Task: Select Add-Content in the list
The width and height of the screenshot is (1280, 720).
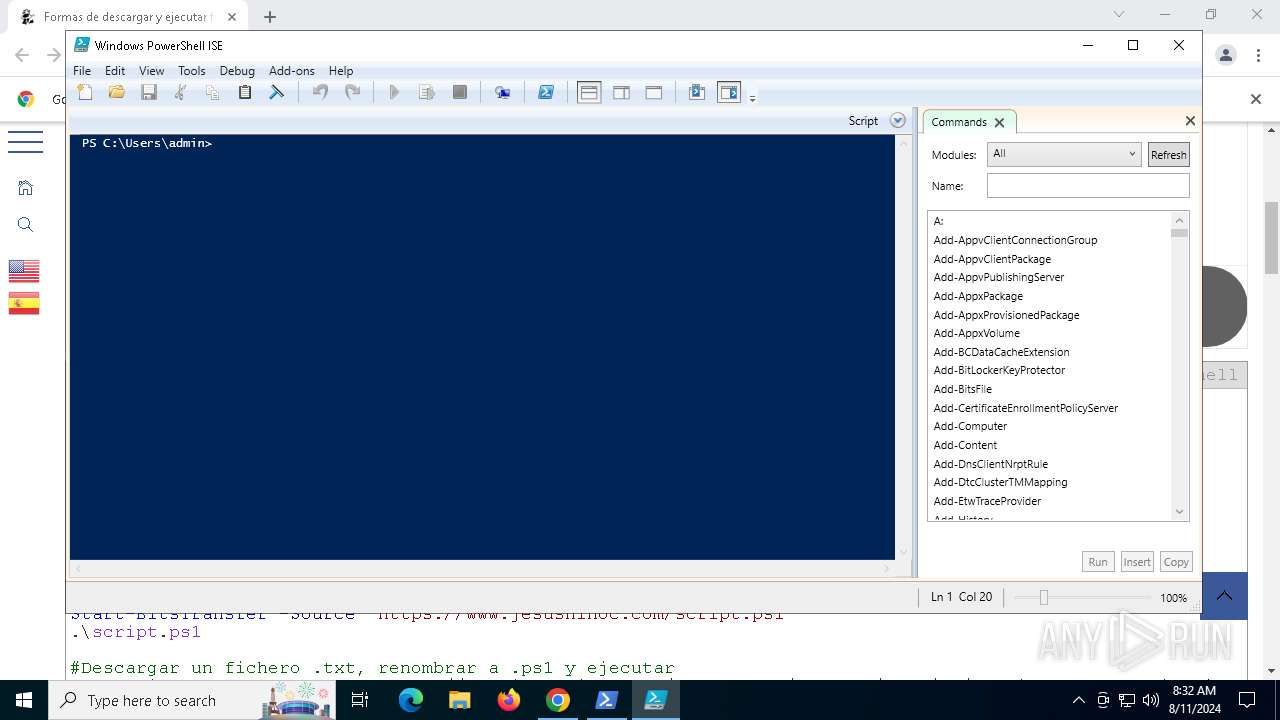Action: [1050, 445]
